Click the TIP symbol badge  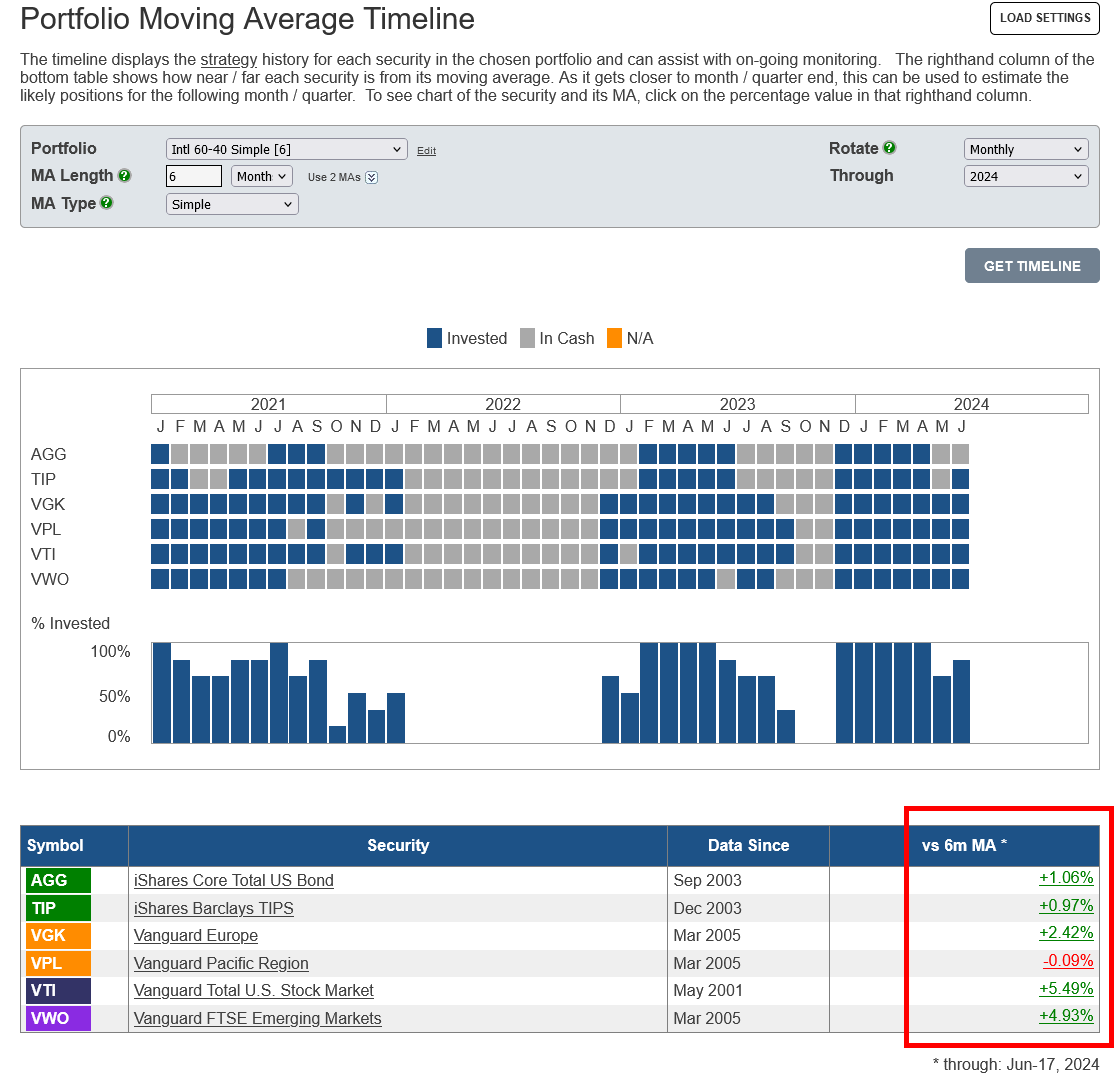pos(58,908)
